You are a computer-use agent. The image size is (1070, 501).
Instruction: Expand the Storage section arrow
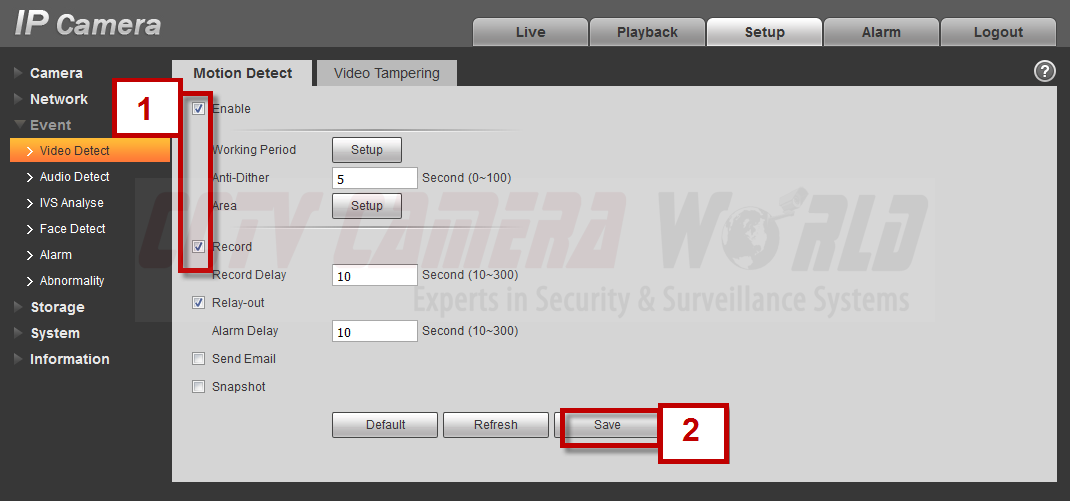pyautogui.click(x=18, y=307)
